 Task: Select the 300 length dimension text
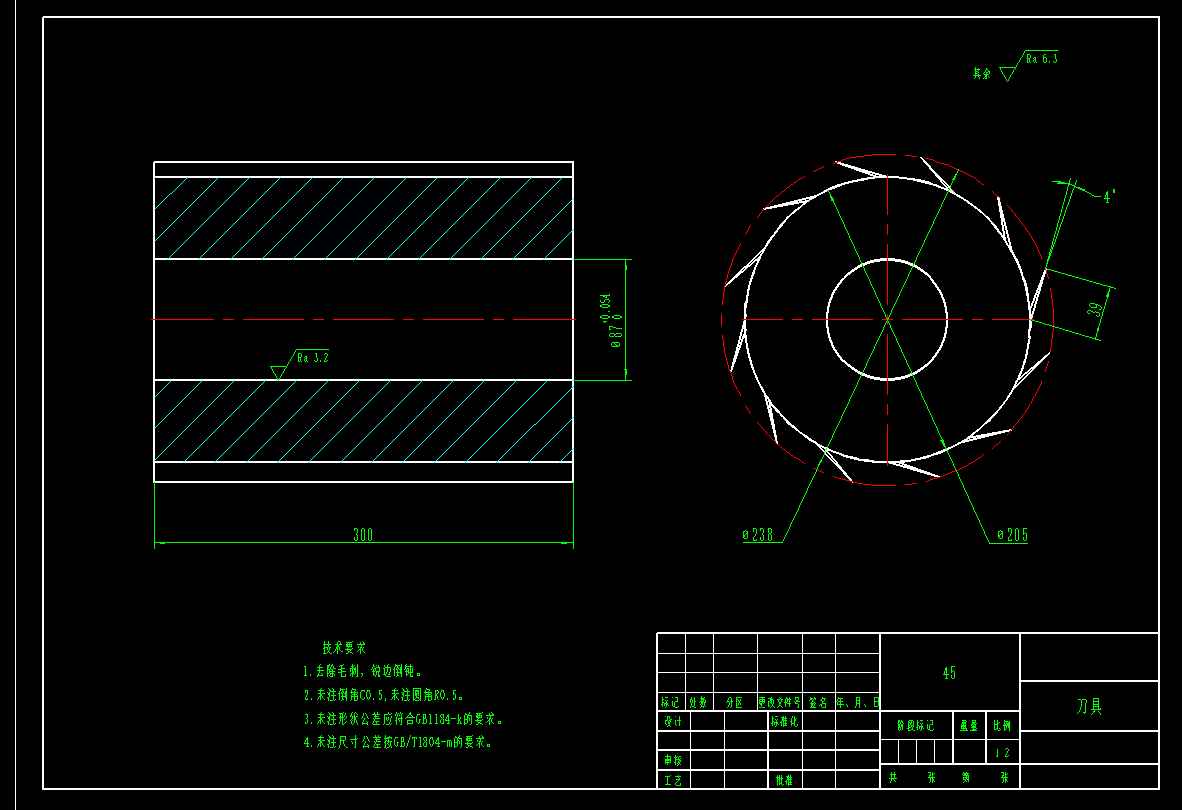click(x=363, y=534)
